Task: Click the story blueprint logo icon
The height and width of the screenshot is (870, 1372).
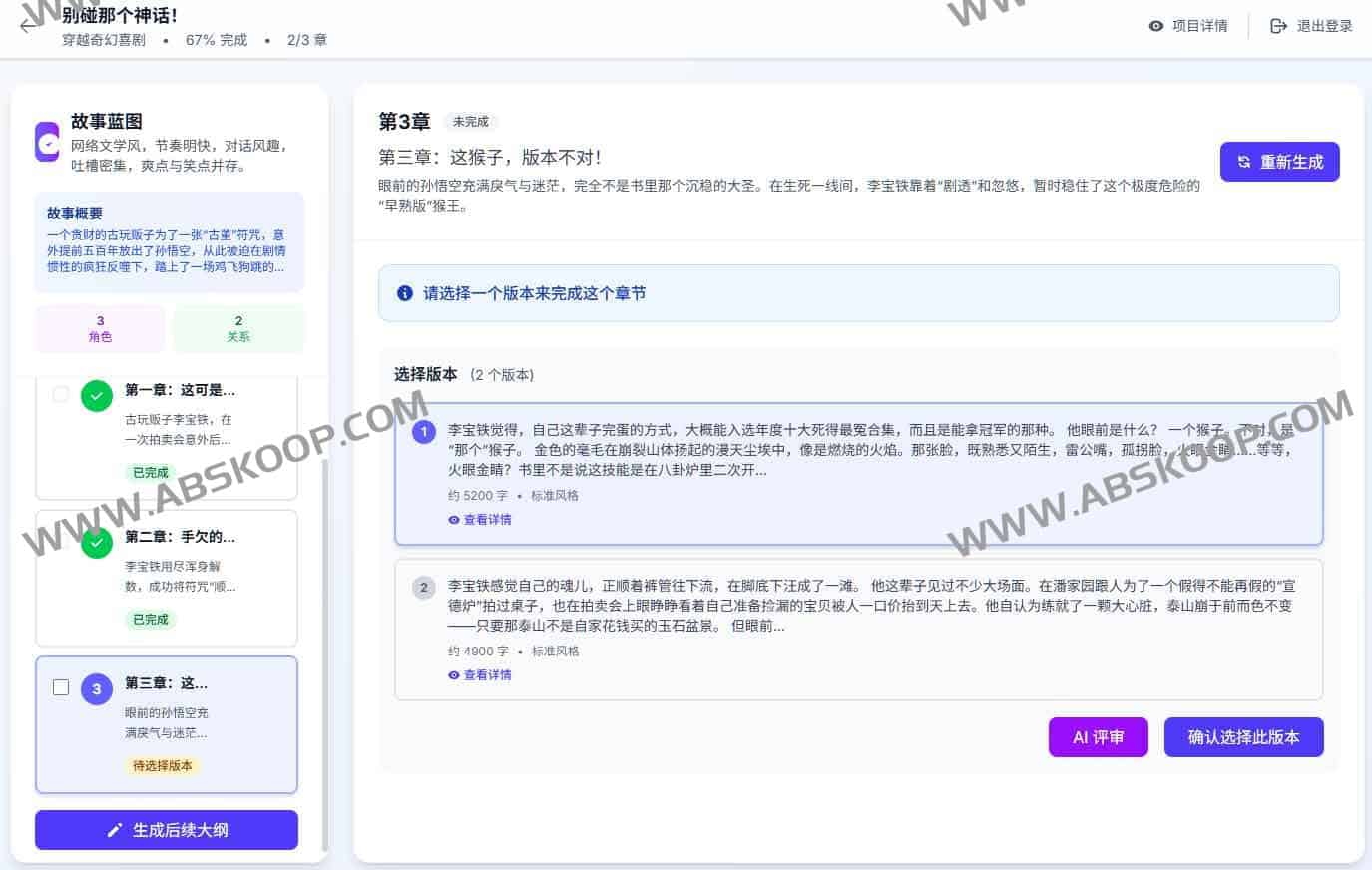Action: [x=47, y=142]
